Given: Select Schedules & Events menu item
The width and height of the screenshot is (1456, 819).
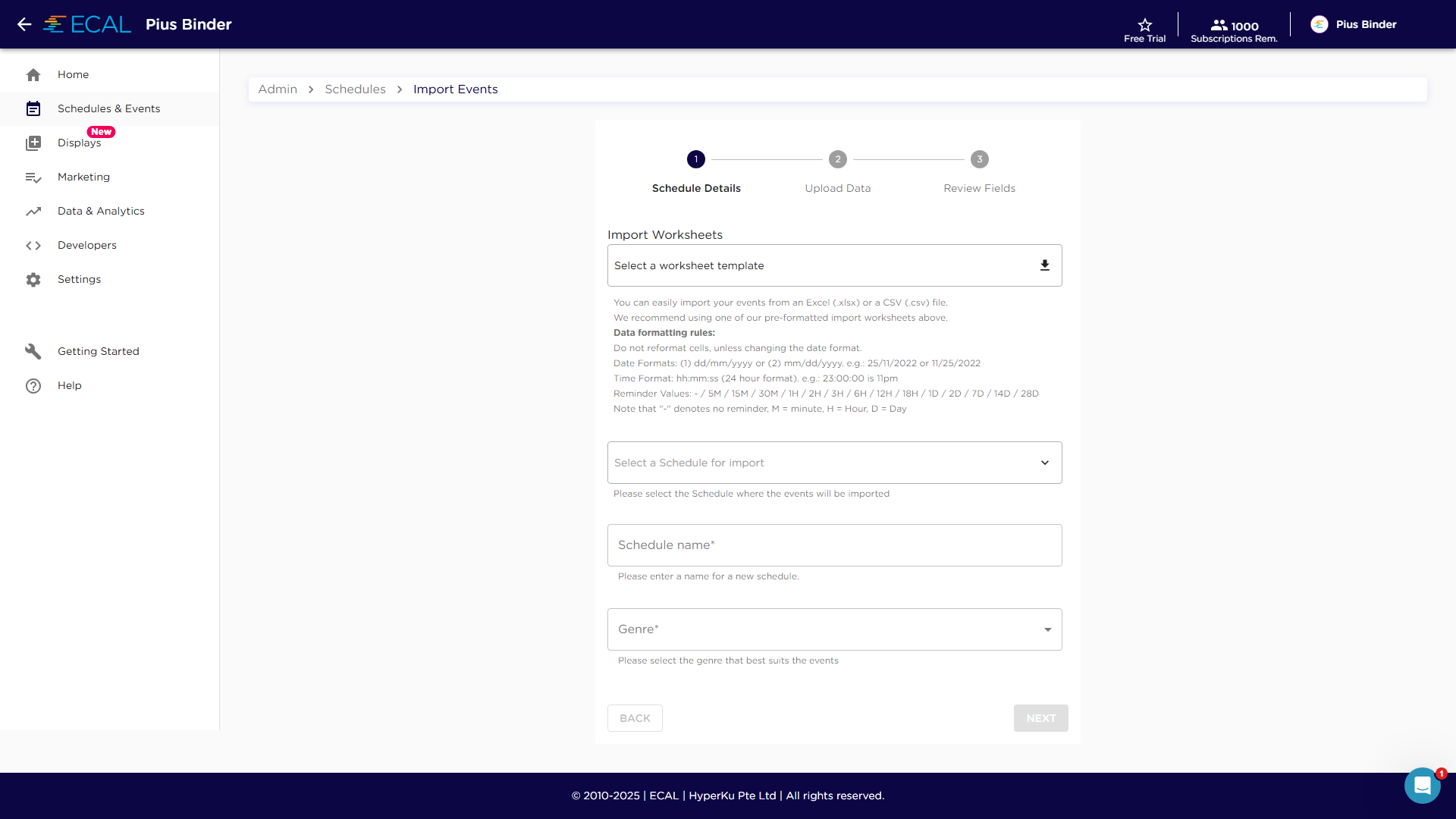Looking at the screenshot, I should click(108, 108).
